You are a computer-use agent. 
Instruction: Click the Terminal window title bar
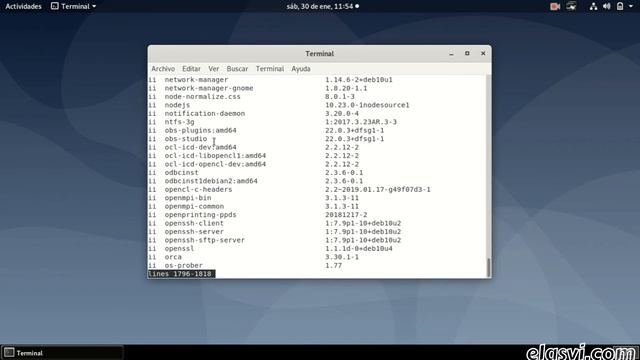click(320, 53)
